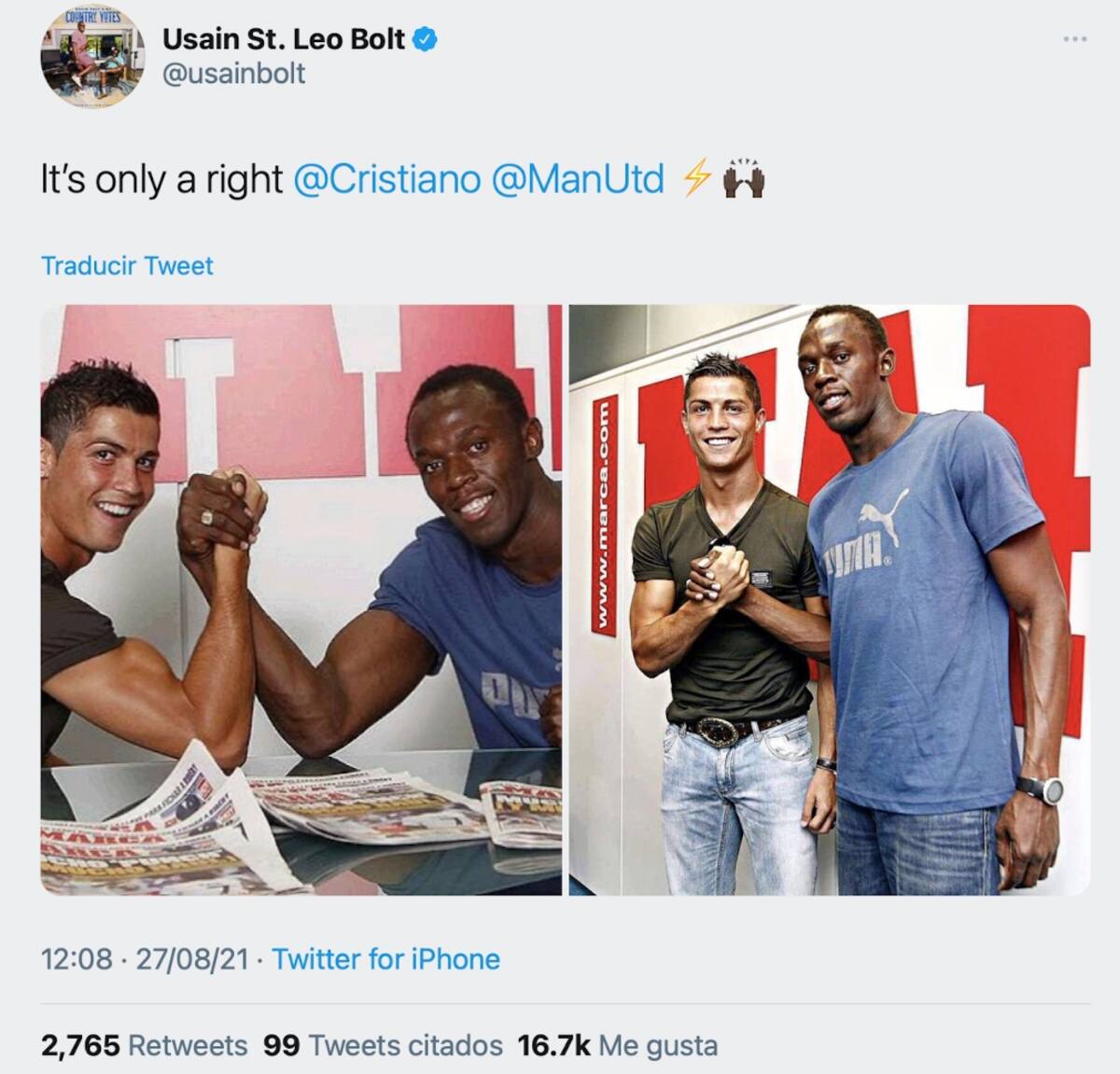Click Traducir Tweet link
Screen dimensions: 1120x1074
(127, 266)
